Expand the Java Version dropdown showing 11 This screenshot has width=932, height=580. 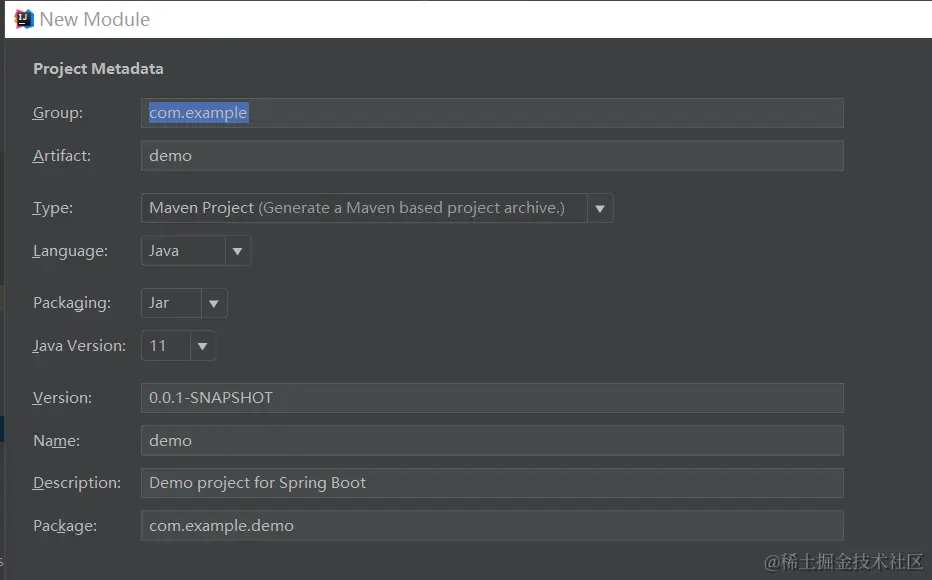coord(202,346)
